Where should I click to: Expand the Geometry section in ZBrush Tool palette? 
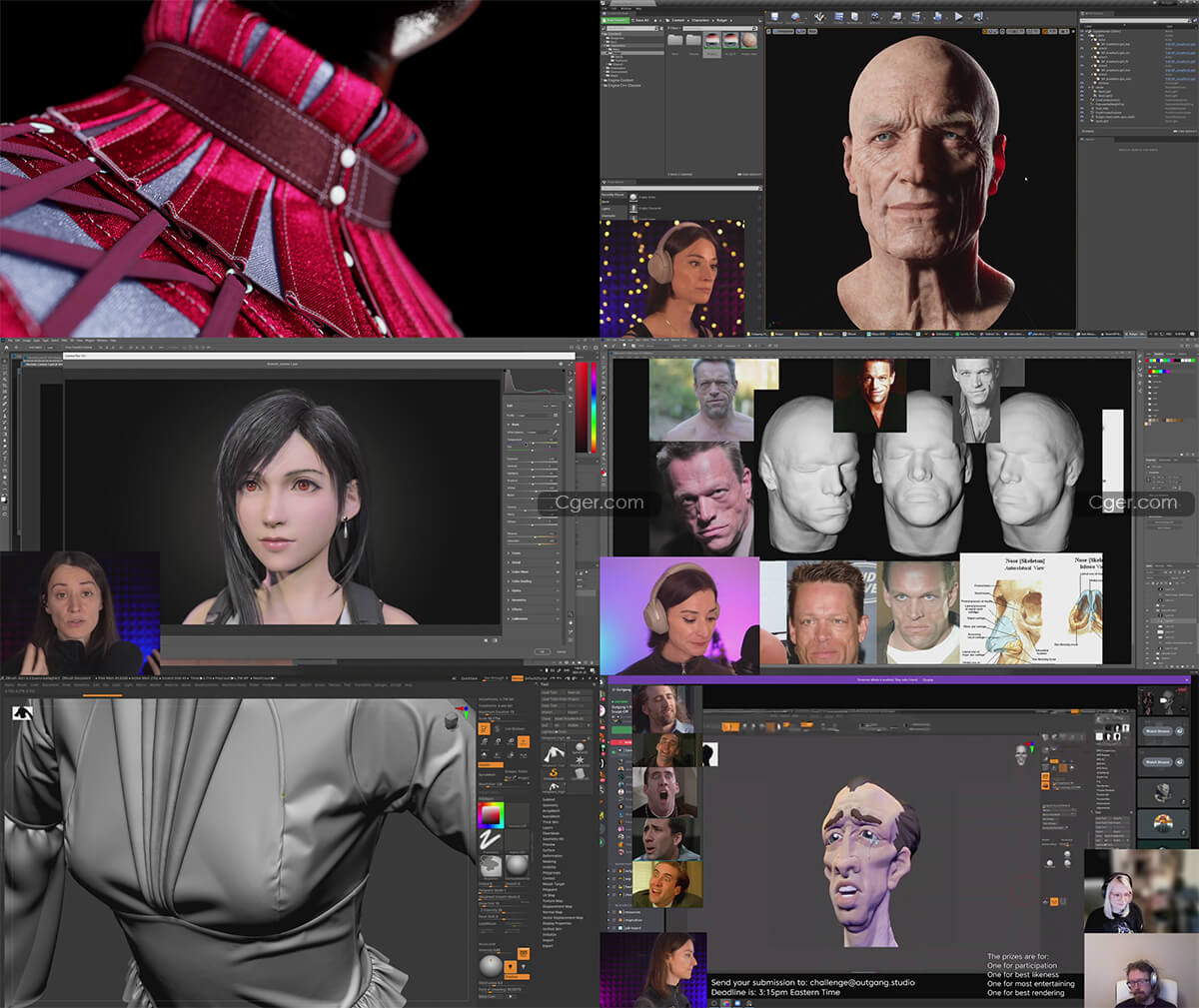tap(551, 805)
